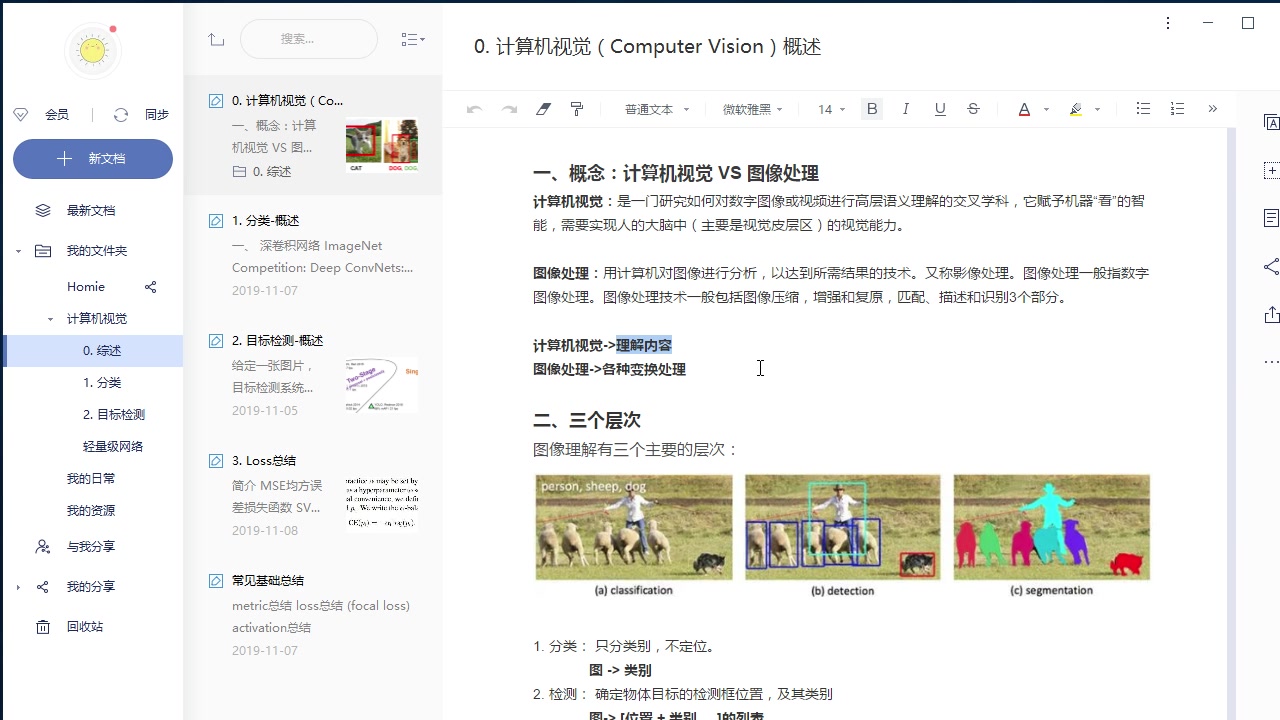Open the Homie folder
Viewport: 1280px width, 720px height.
pyautogui.click(x=86, y=287)
